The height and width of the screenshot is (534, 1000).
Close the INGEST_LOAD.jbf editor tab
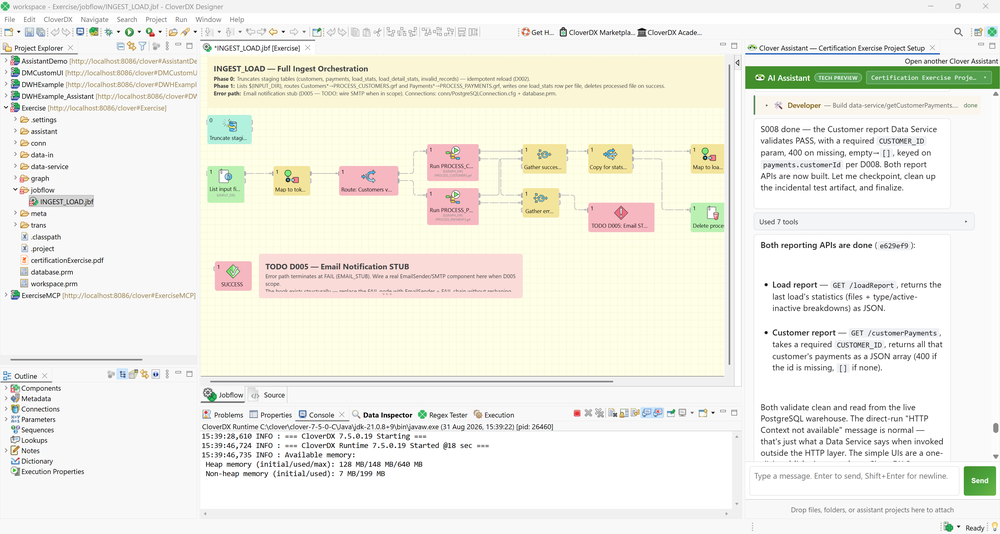click(307, 47)
